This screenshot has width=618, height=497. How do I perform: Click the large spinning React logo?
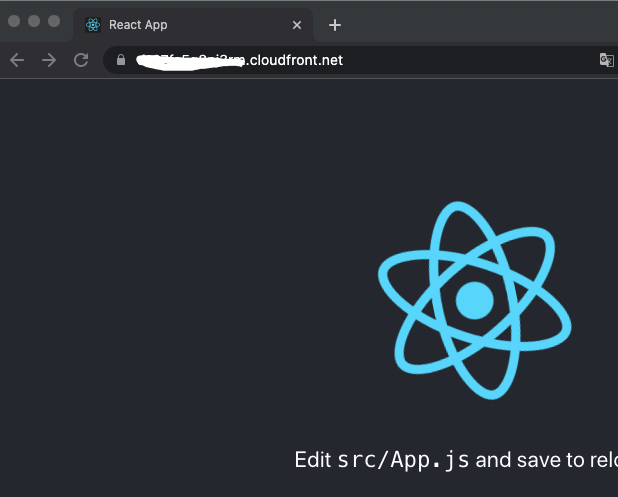[475, 300]
